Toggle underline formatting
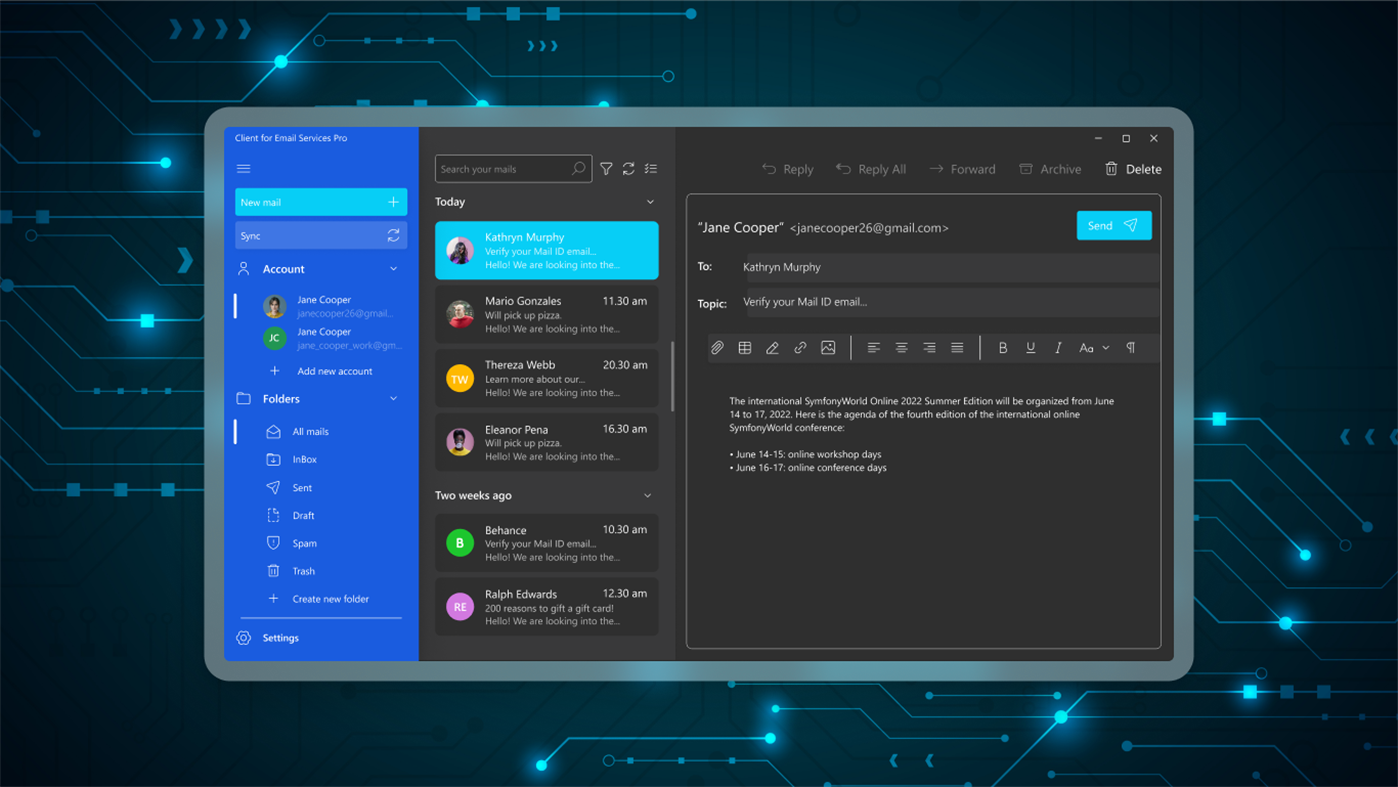Screen dimensions: 1398x787 pyautogui.click(x=1031, y=347)
